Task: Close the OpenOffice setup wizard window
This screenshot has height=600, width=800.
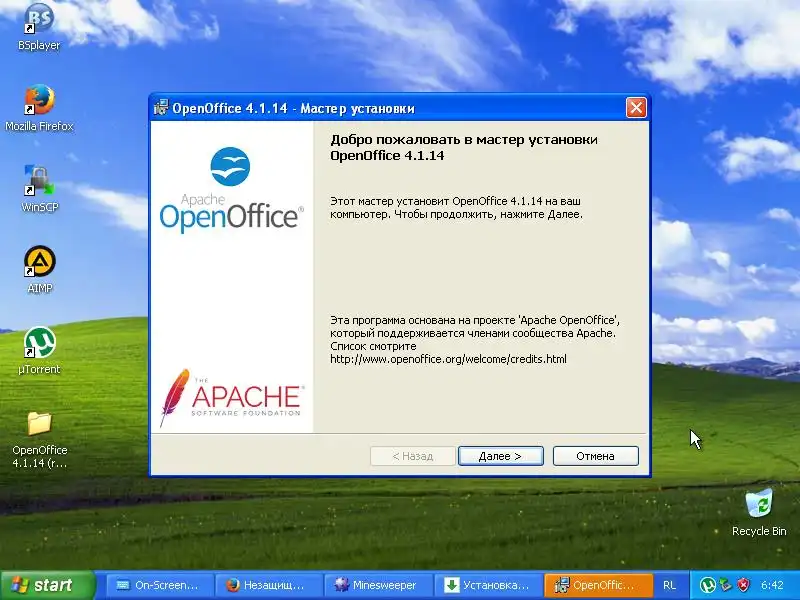Action: (x=636, y=108)
